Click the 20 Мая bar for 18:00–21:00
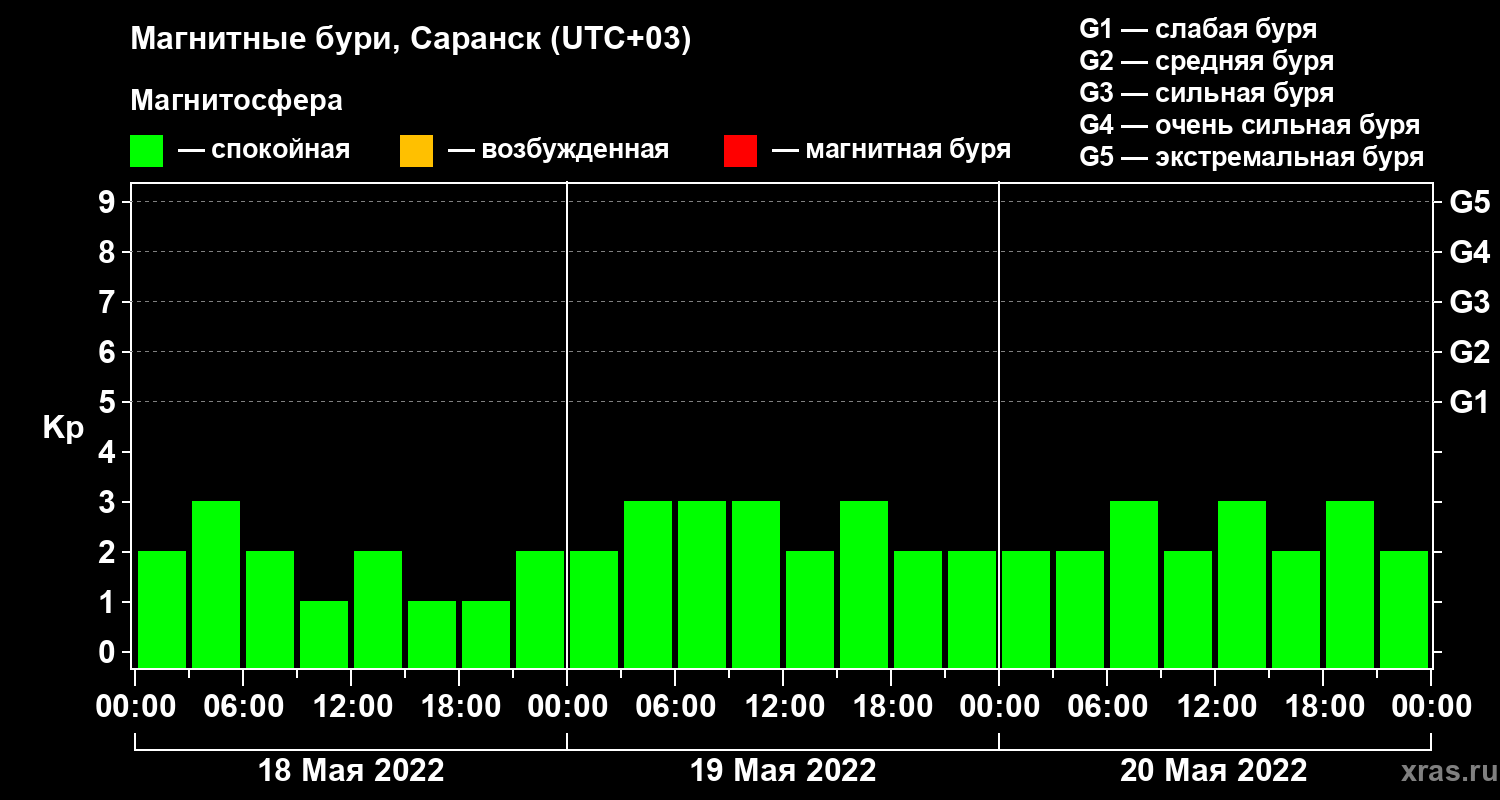Image resolution: width=1500 pixels, height=800 pixels. click(x=1350, y=584)
